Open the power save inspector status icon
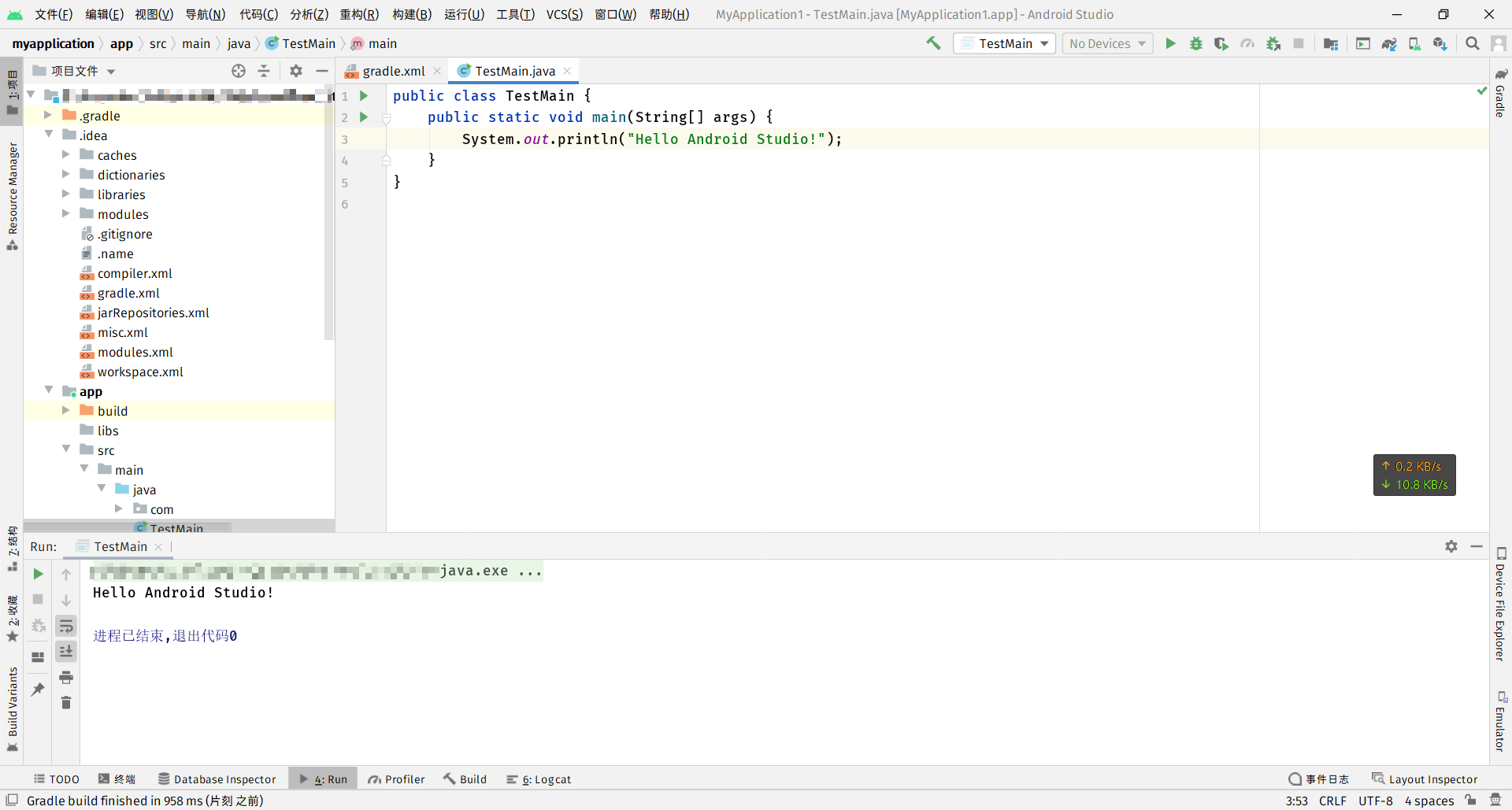1512x810 pixels. (x=1495, y=801)
